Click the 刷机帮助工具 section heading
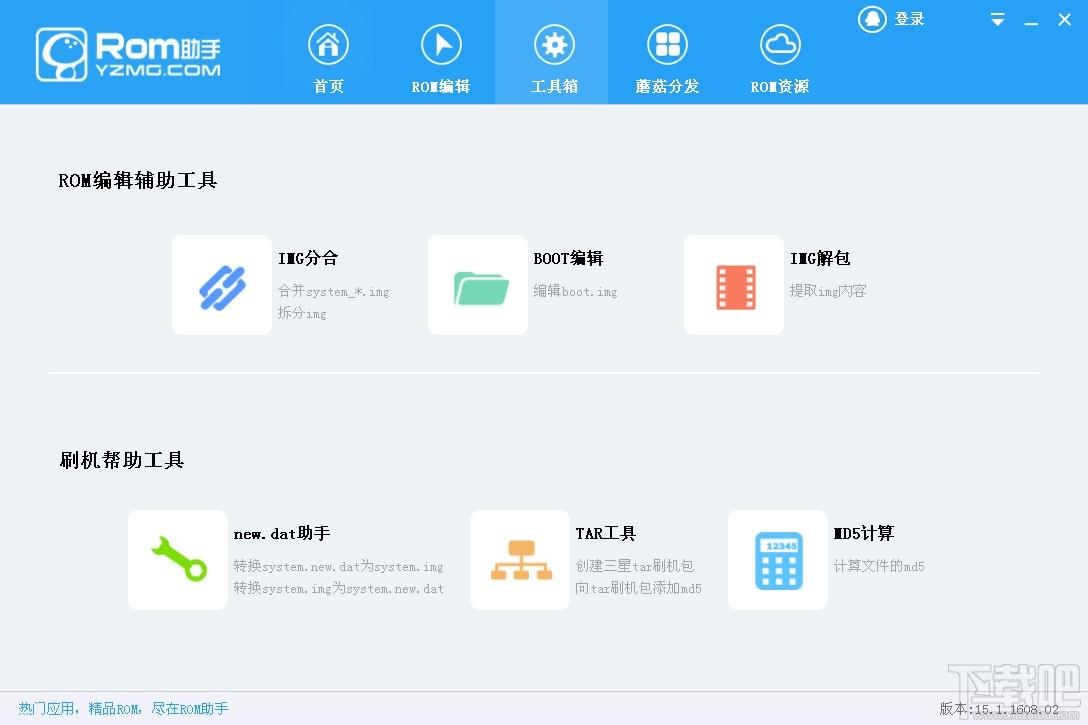The height and width of the screenshot is (725, 1088). [x=121, y=460]
